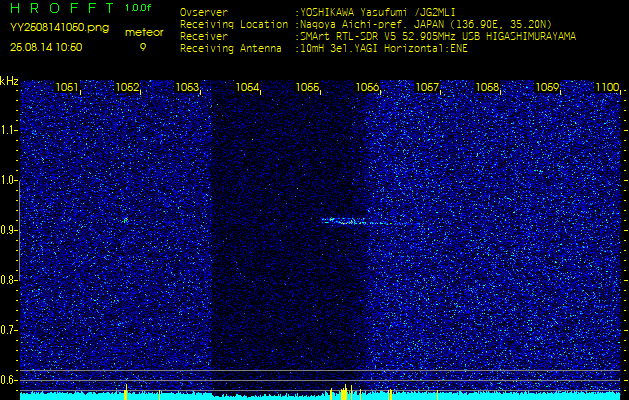Click the HROFFT title text

[x=64, y=8]
